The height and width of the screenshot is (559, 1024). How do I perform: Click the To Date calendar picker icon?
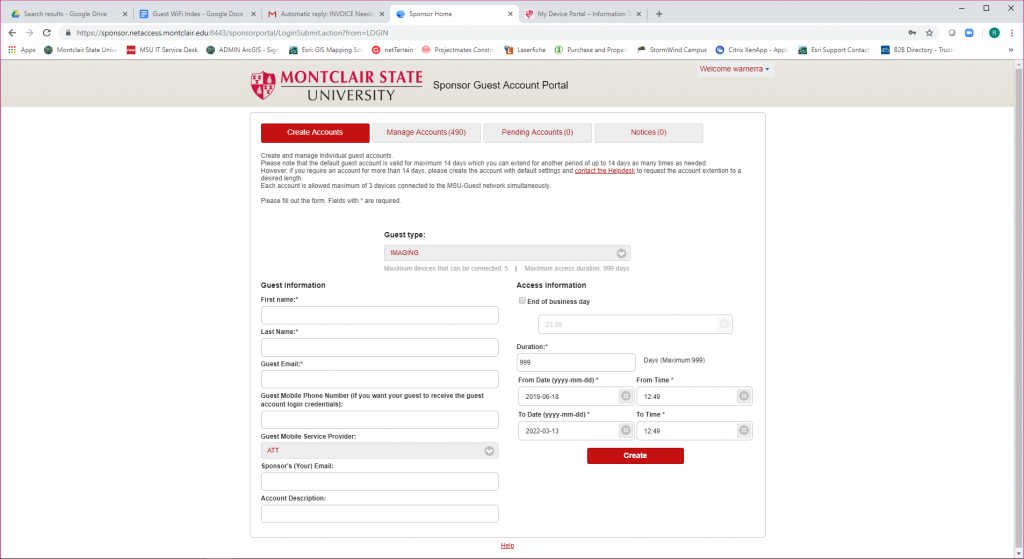(625, 431)
